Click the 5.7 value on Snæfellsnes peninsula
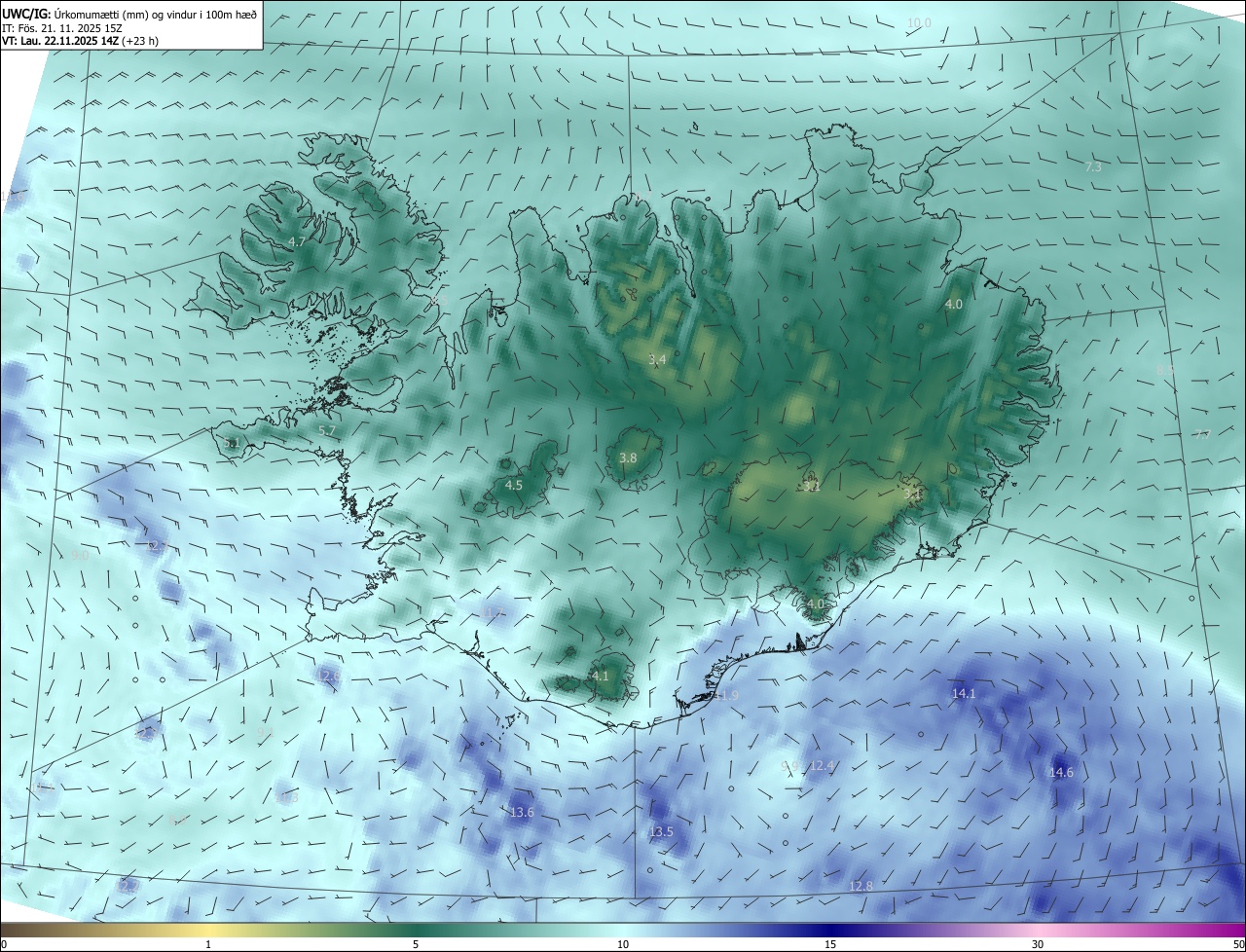The height and width of the screenshot is (952, 1246). [x=327, y=430]
